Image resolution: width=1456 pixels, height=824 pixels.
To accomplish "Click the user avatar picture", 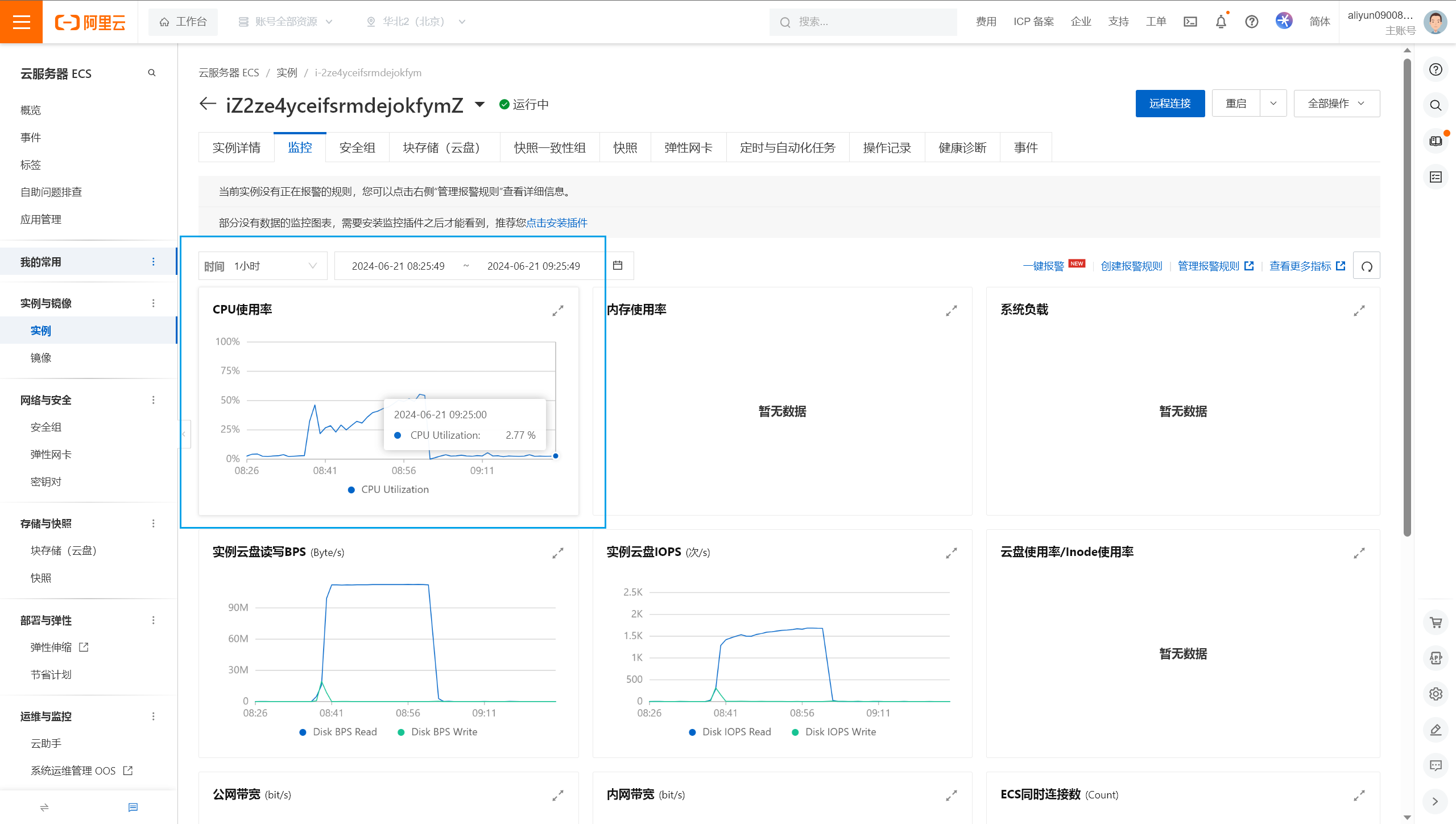I will 1436,22.
